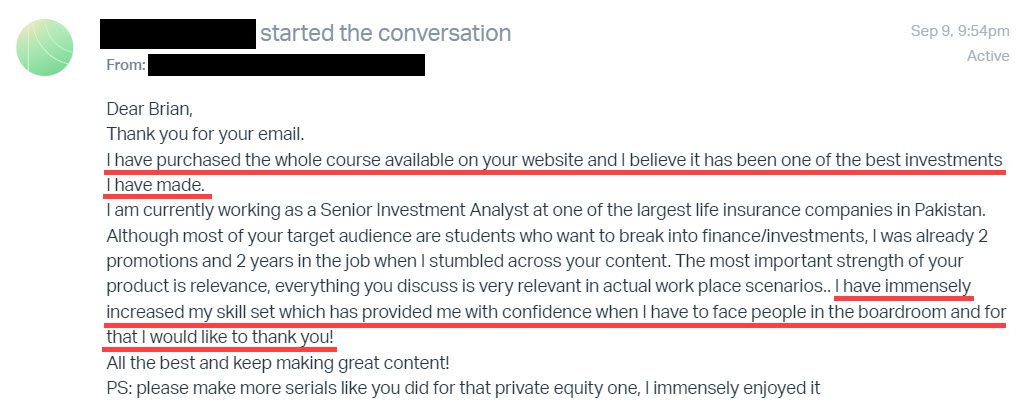1033x402 pixels.
Task: Click underlined sentence about purchasing the whole course
Action: coord(554,159)
